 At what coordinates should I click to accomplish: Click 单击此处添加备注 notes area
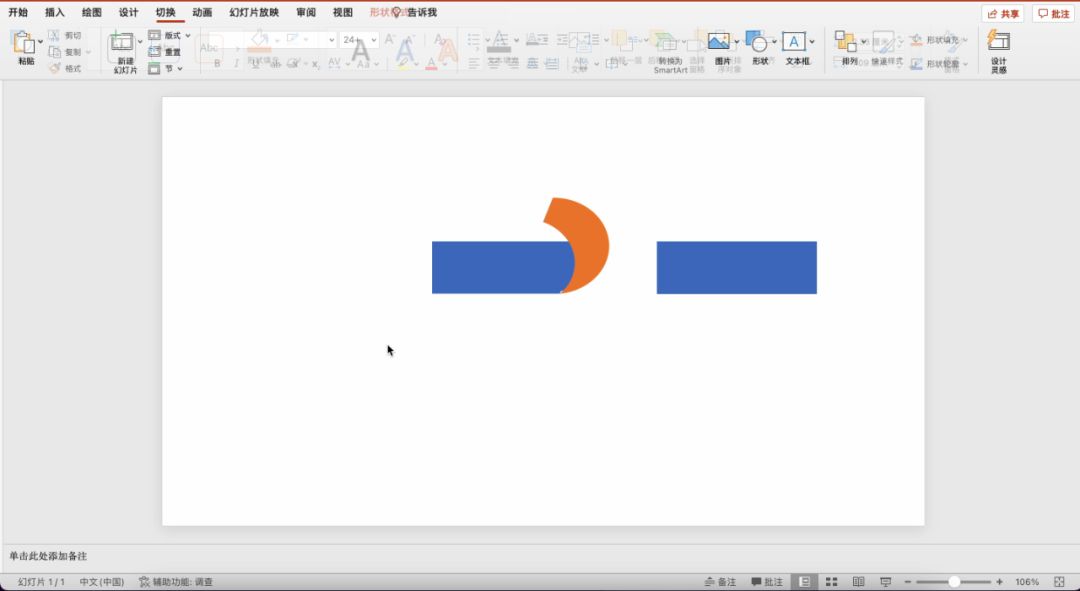point(48,556)
